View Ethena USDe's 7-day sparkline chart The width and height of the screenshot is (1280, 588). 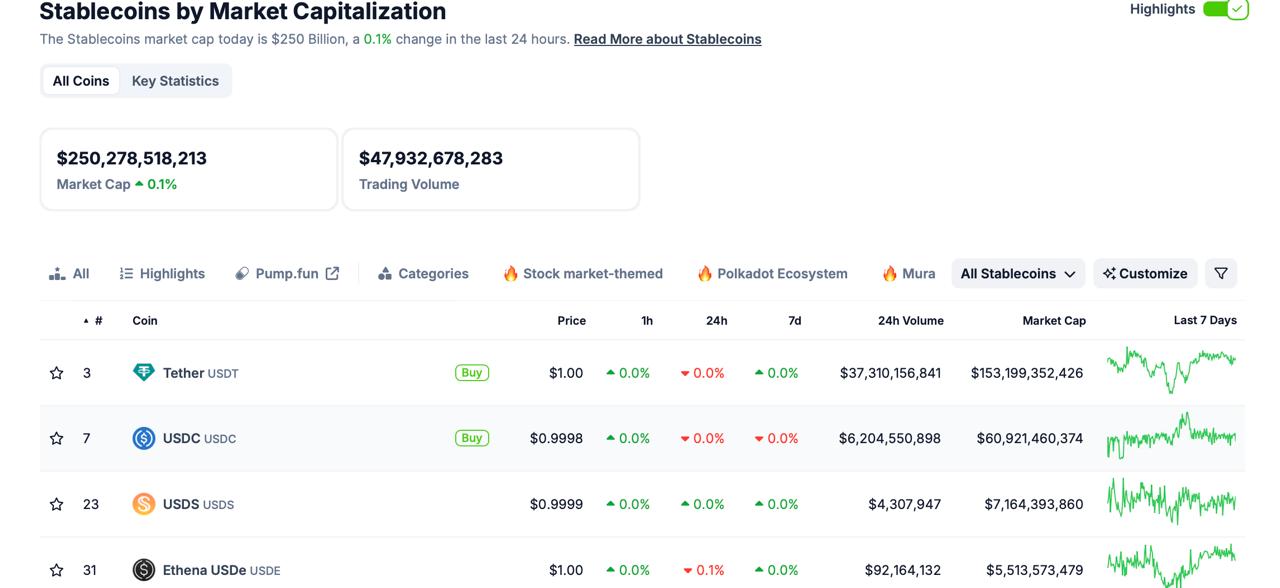[1171, 565]
